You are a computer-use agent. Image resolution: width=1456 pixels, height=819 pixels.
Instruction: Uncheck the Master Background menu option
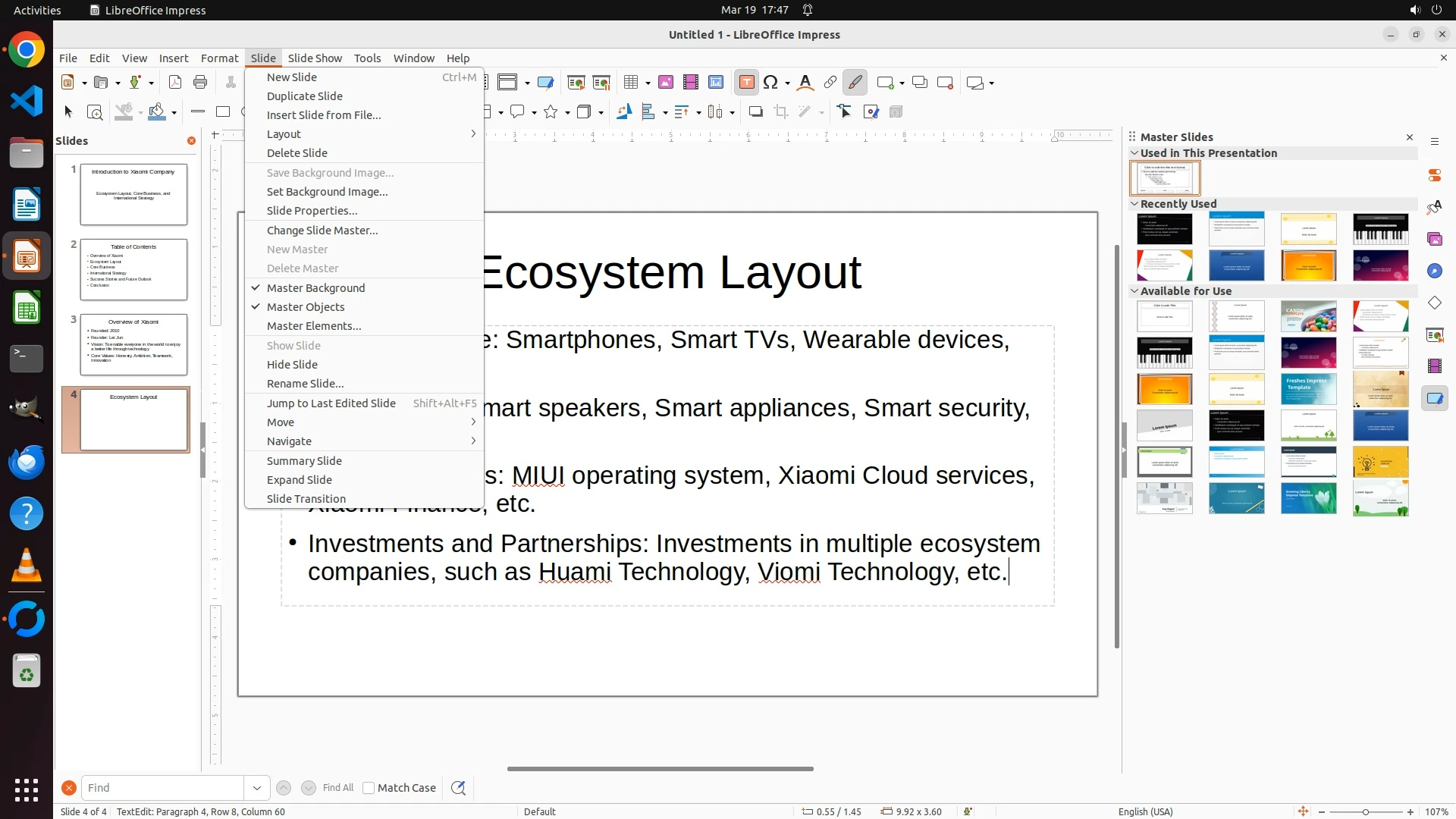pyautogui.click(x=315, y=288)
